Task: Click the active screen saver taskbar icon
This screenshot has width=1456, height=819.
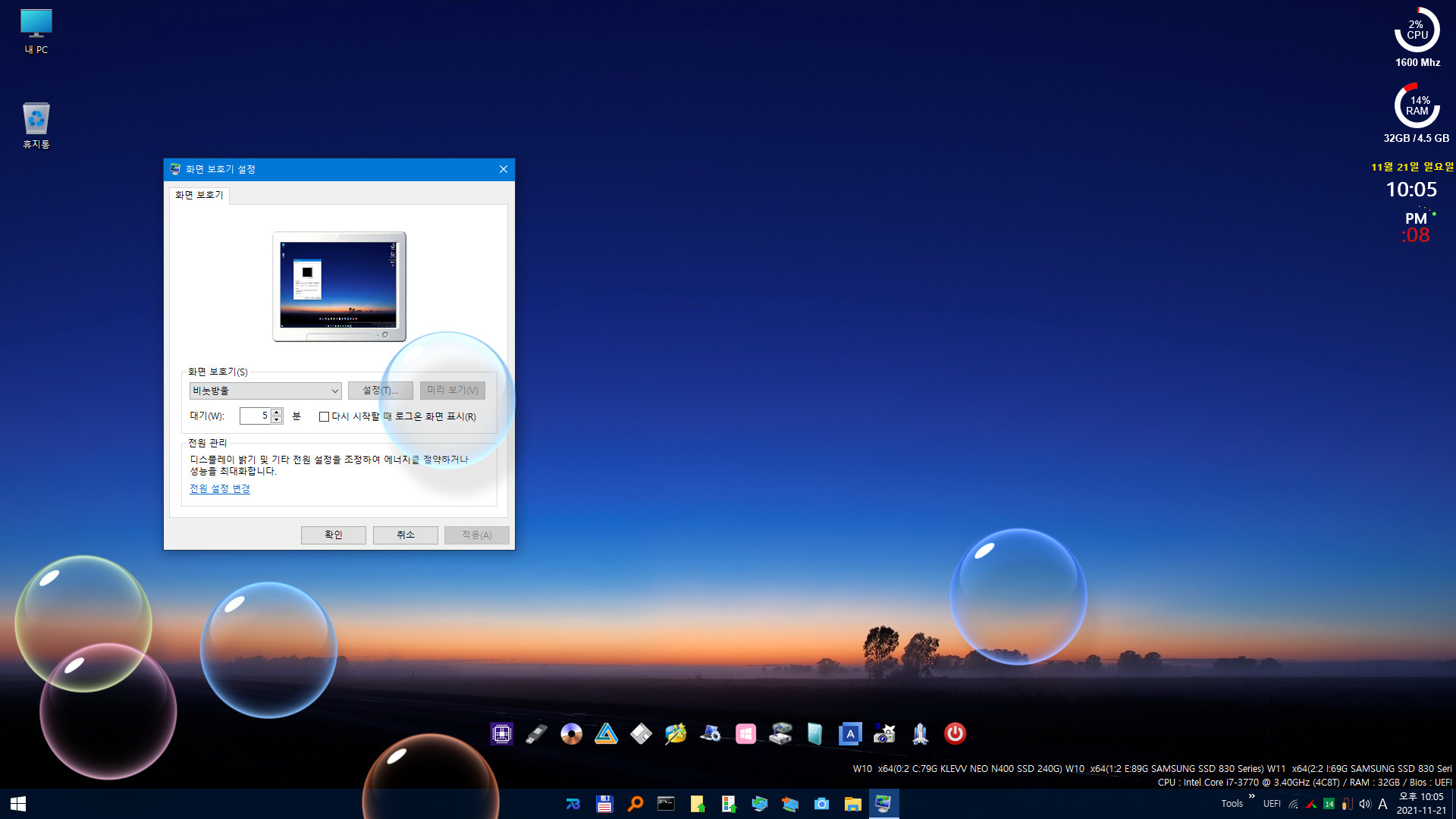Action: (883, 804)
